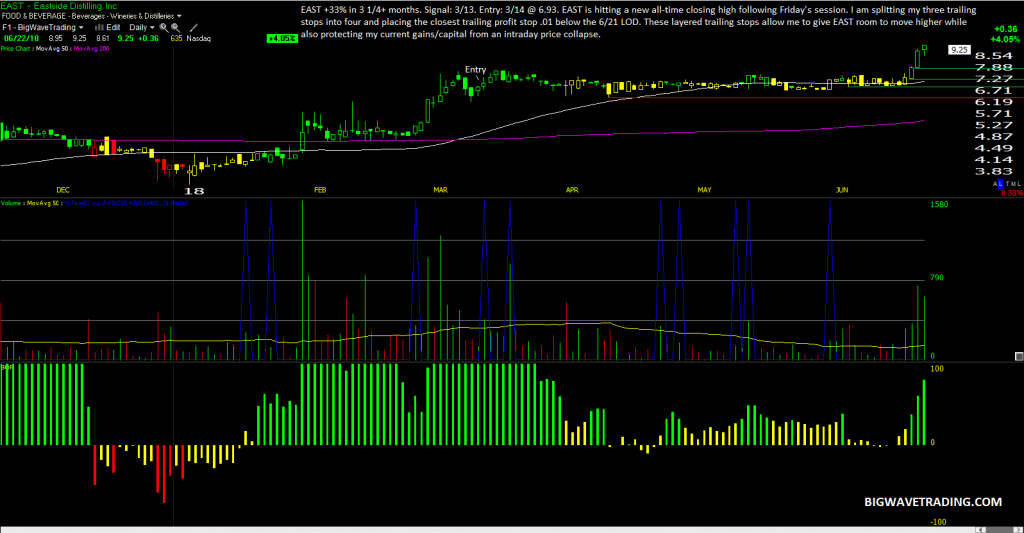Click the FEB month label on time axis
The width and height of the screenshot is (1024, 533).
pyautogui.click(x=320, y=190)
